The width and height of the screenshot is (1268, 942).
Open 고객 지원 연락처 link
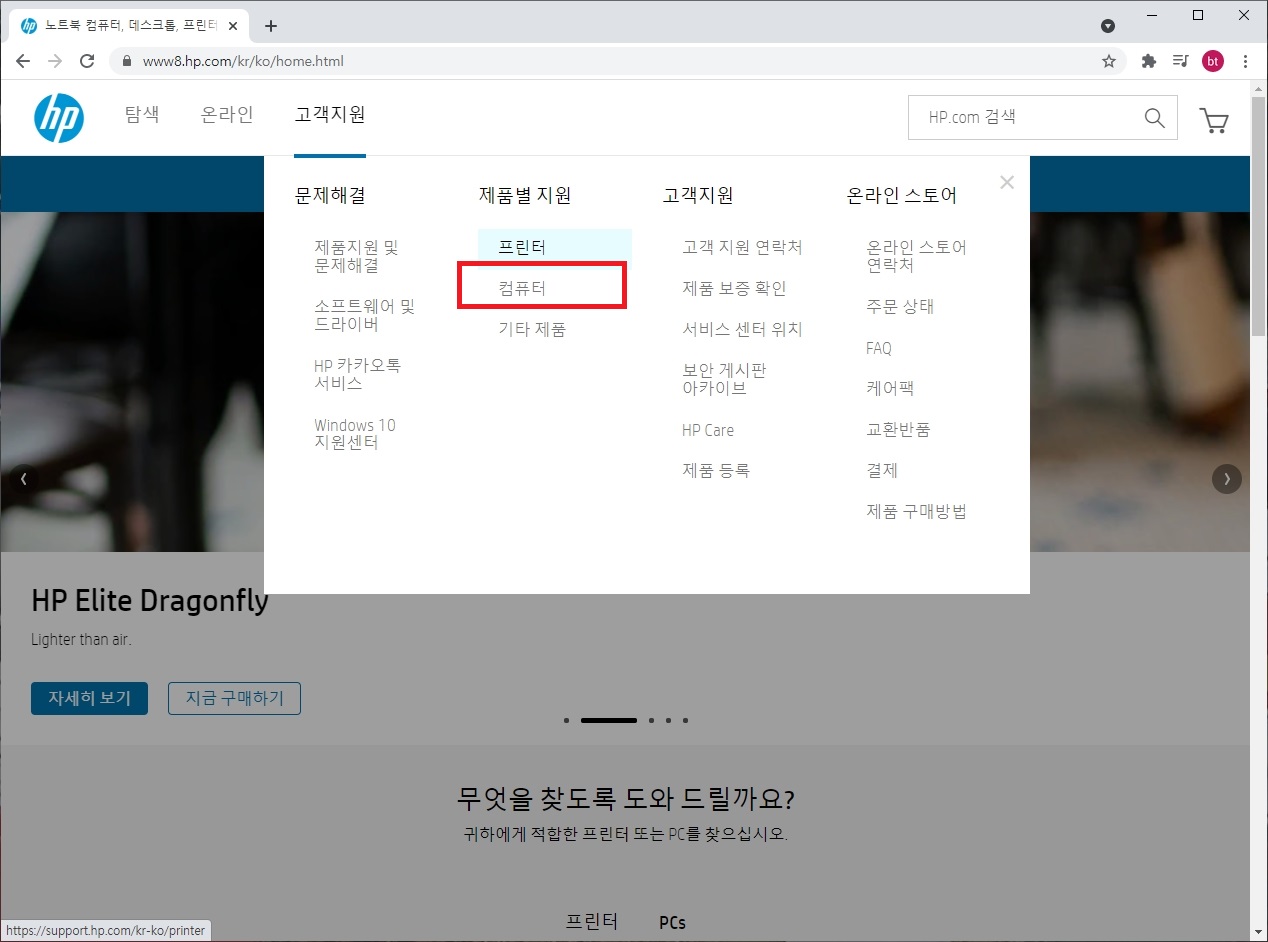pyautogui.click(x=742, y=247)
